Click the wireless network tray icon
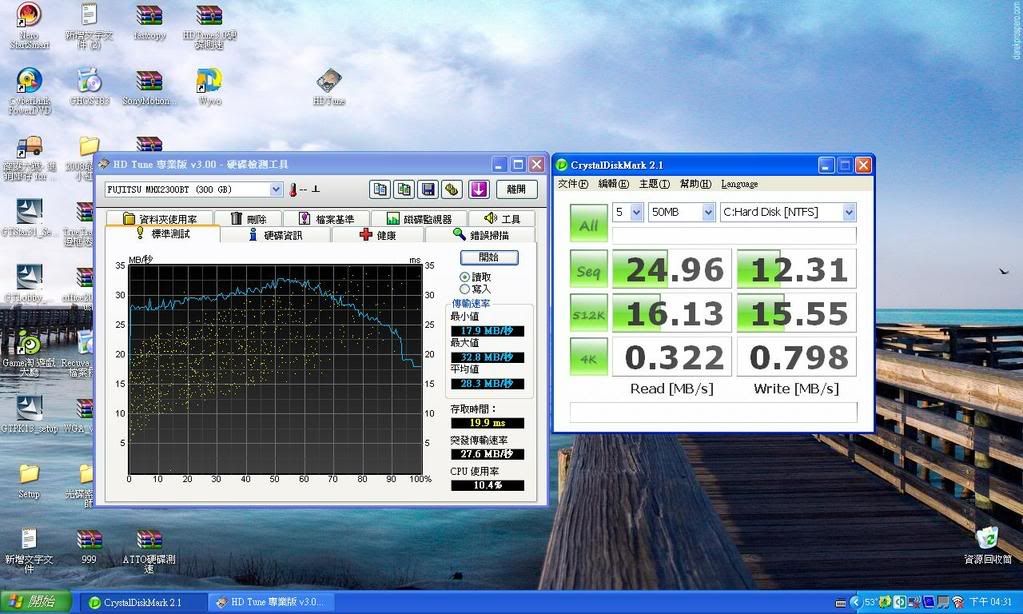This screenshot has height=614, width=1023. click(x=958, y=602)
